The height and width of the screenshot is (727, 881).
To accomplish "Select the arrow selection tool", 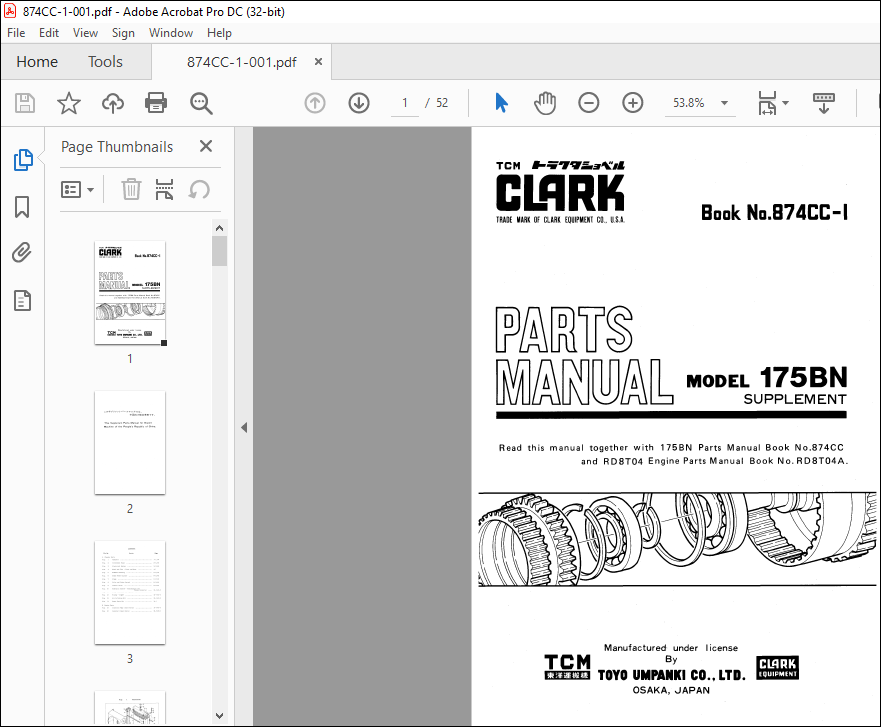I will 501,103.
